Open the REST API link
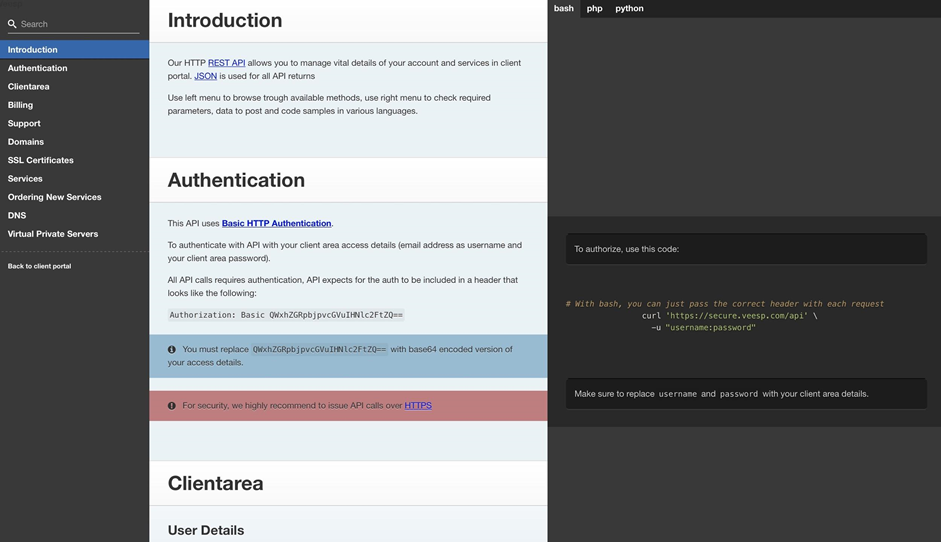 click(x=226, y=63)
